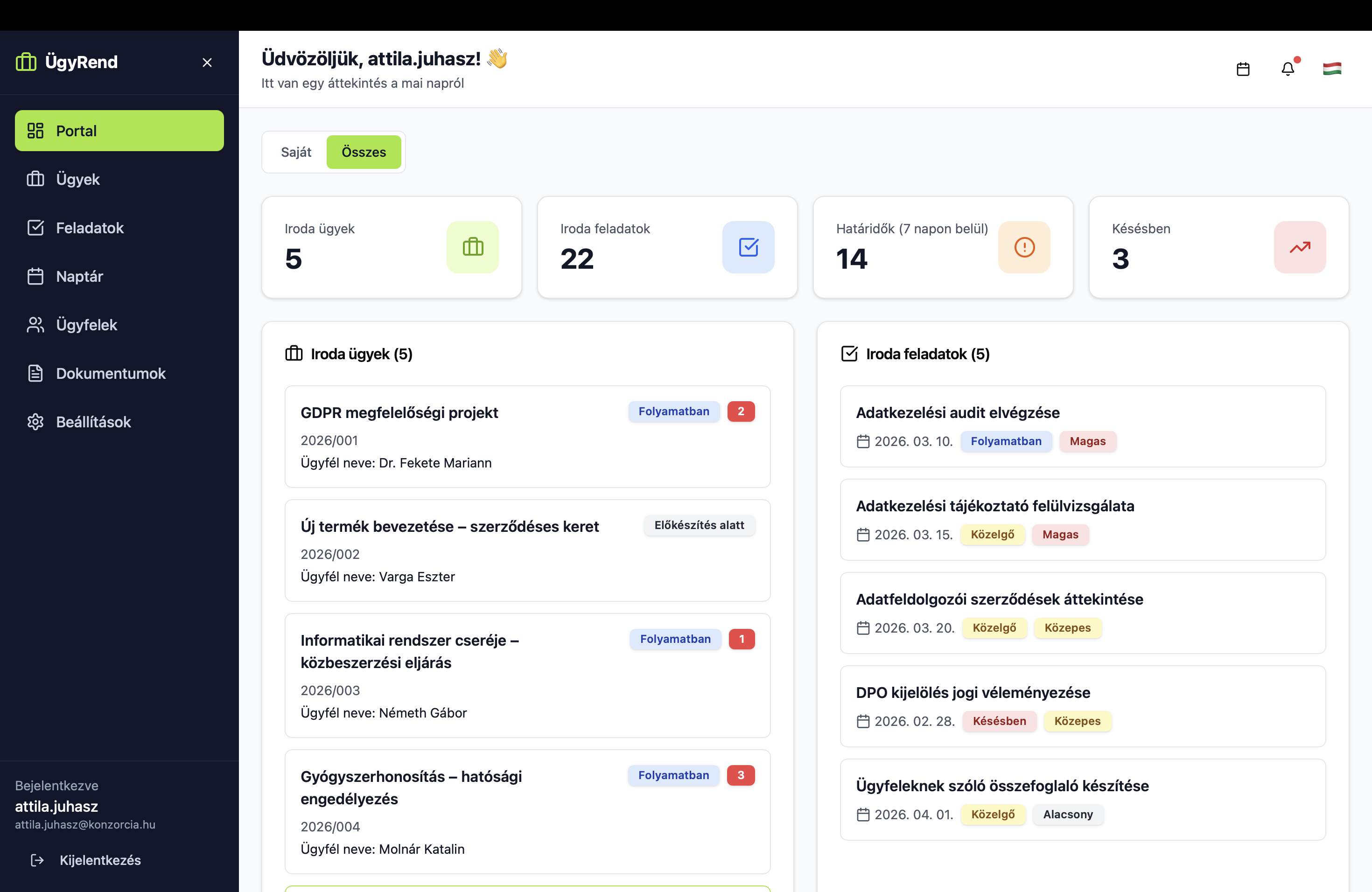The width and height of the screenshot is (1372, 892).
Task: Click red badge 3 on Gyógyszerhonosítás case
Action: pos(740,775)
